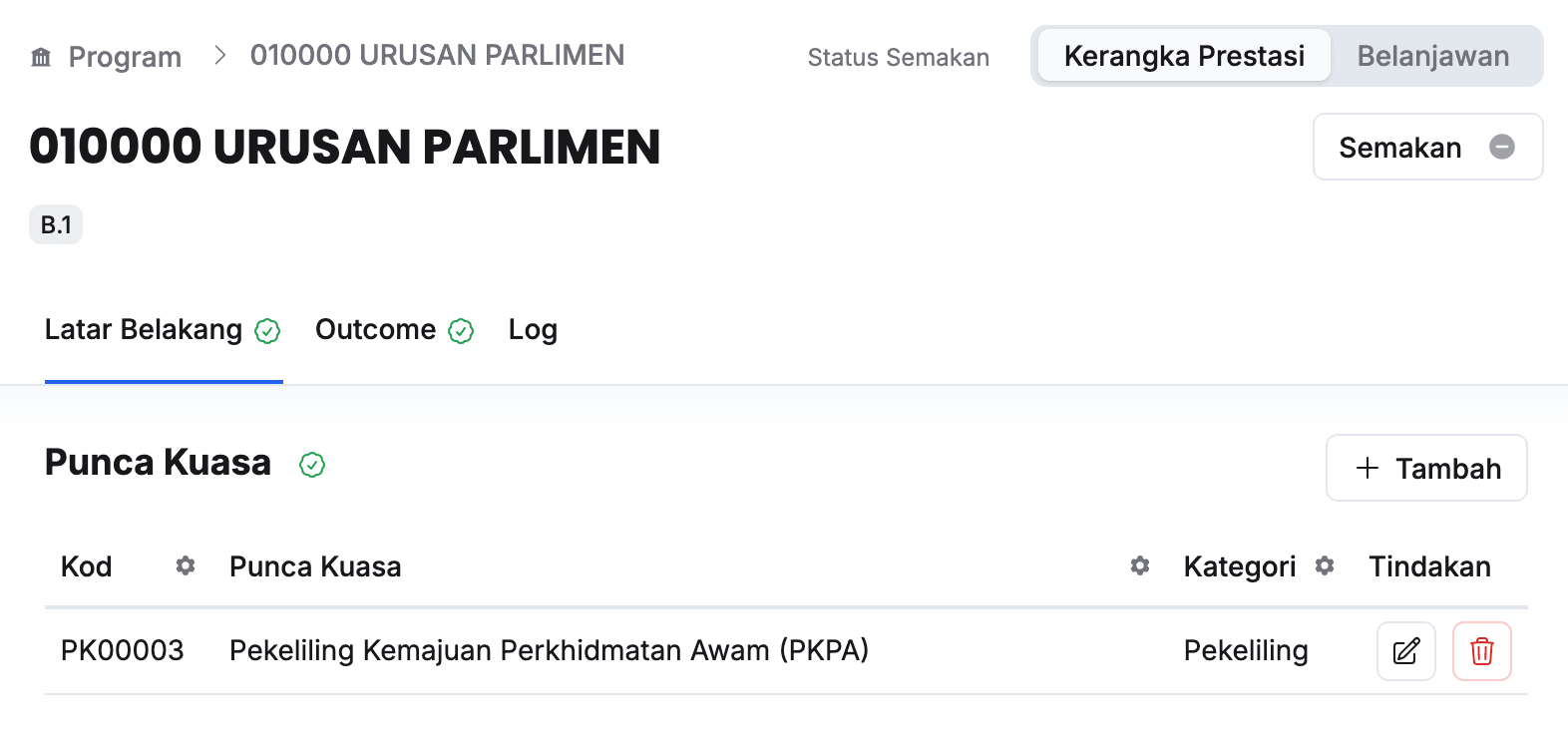Go to Program via breadcrumb link
1568x736 pixels.
point(125,57)
